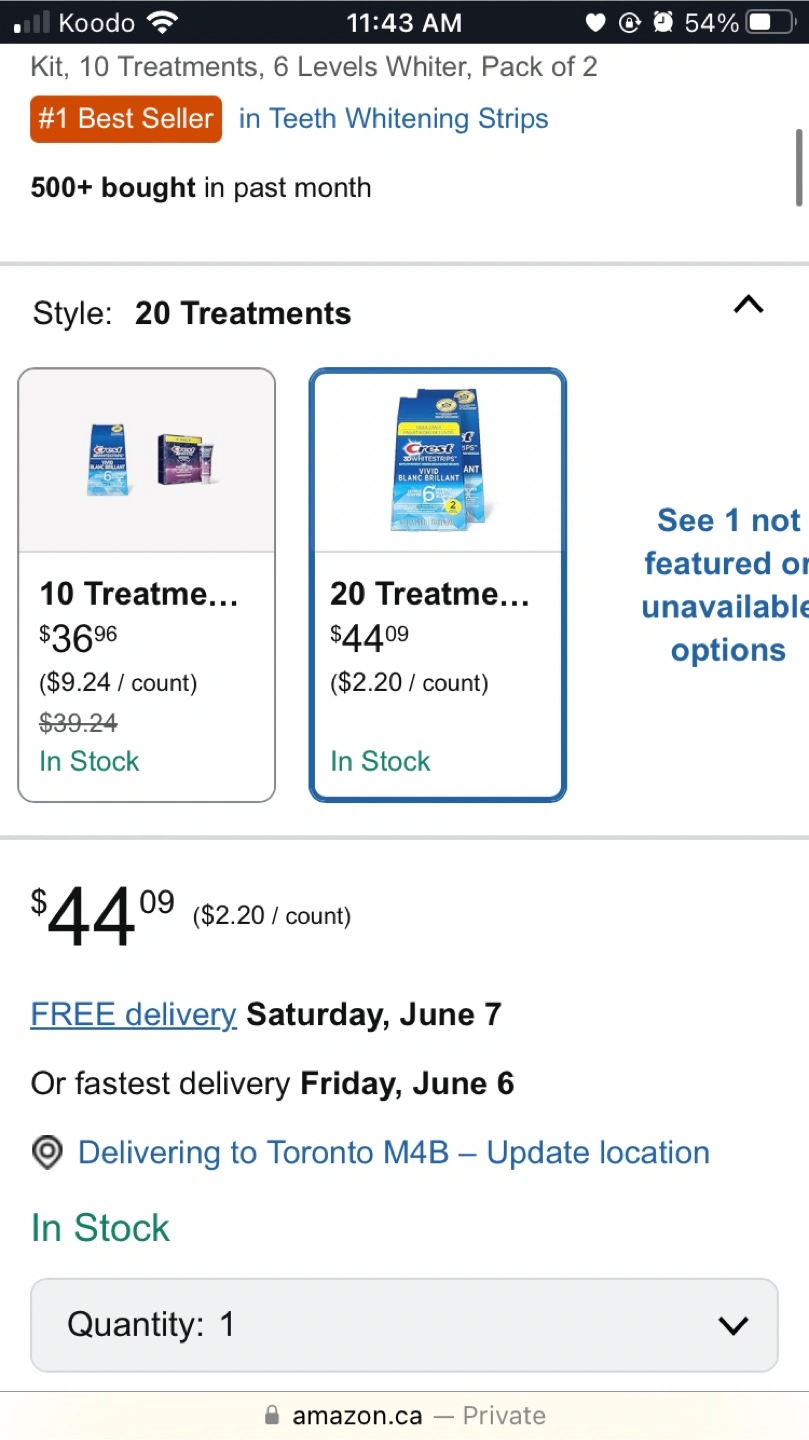Tap the 20 Treatments Crest product thumbnail
The height and width of the screenshot is (1440, 809).
pos(438,460)
